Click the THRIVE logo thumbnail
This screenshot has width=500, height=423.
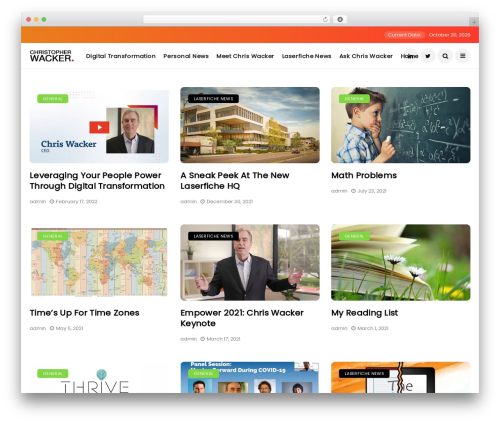tap(99, 377)
